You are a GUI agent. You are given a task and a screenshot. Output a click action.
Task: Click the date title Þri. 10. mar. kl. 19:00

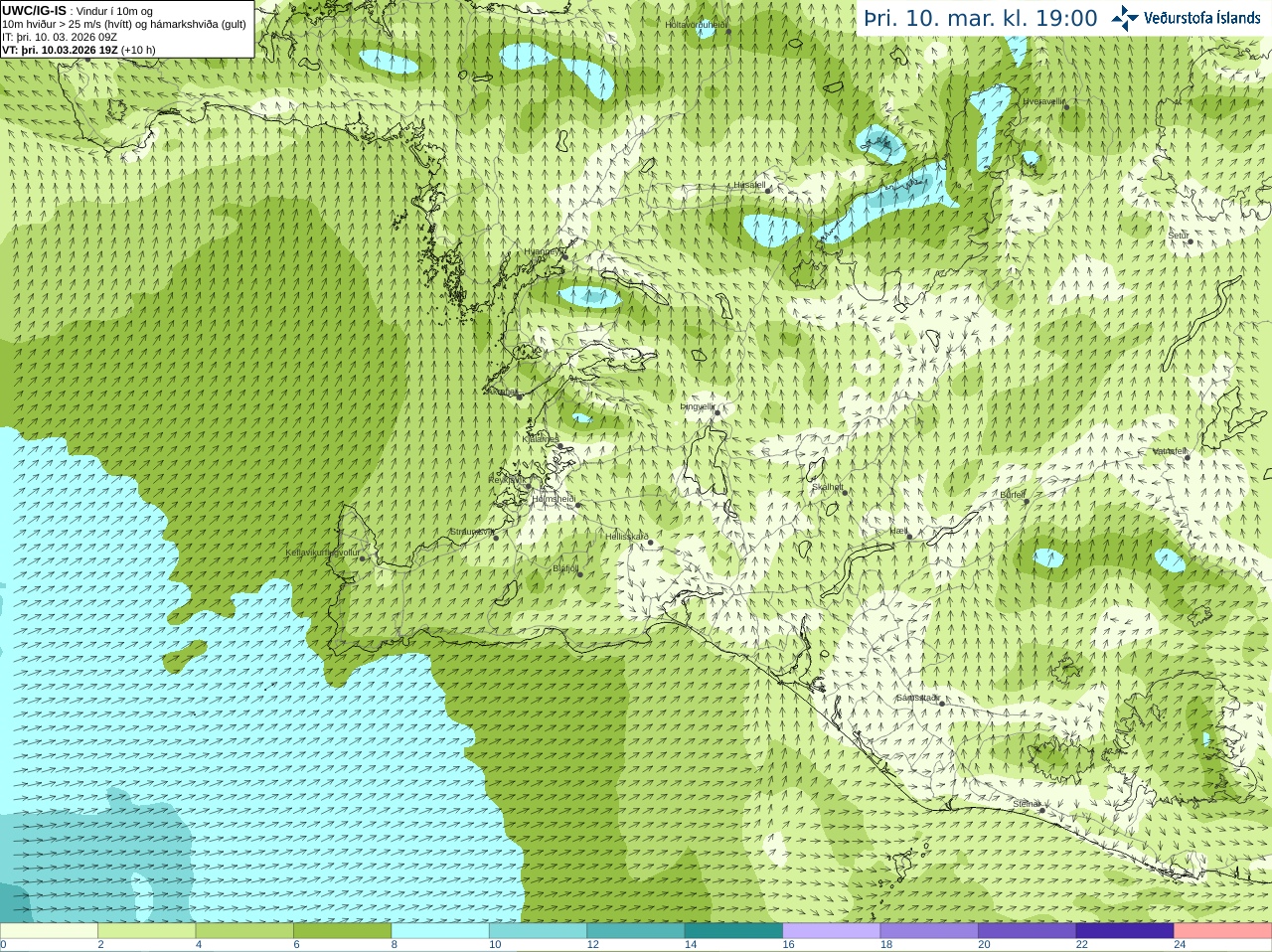click(x=980, y=18)
